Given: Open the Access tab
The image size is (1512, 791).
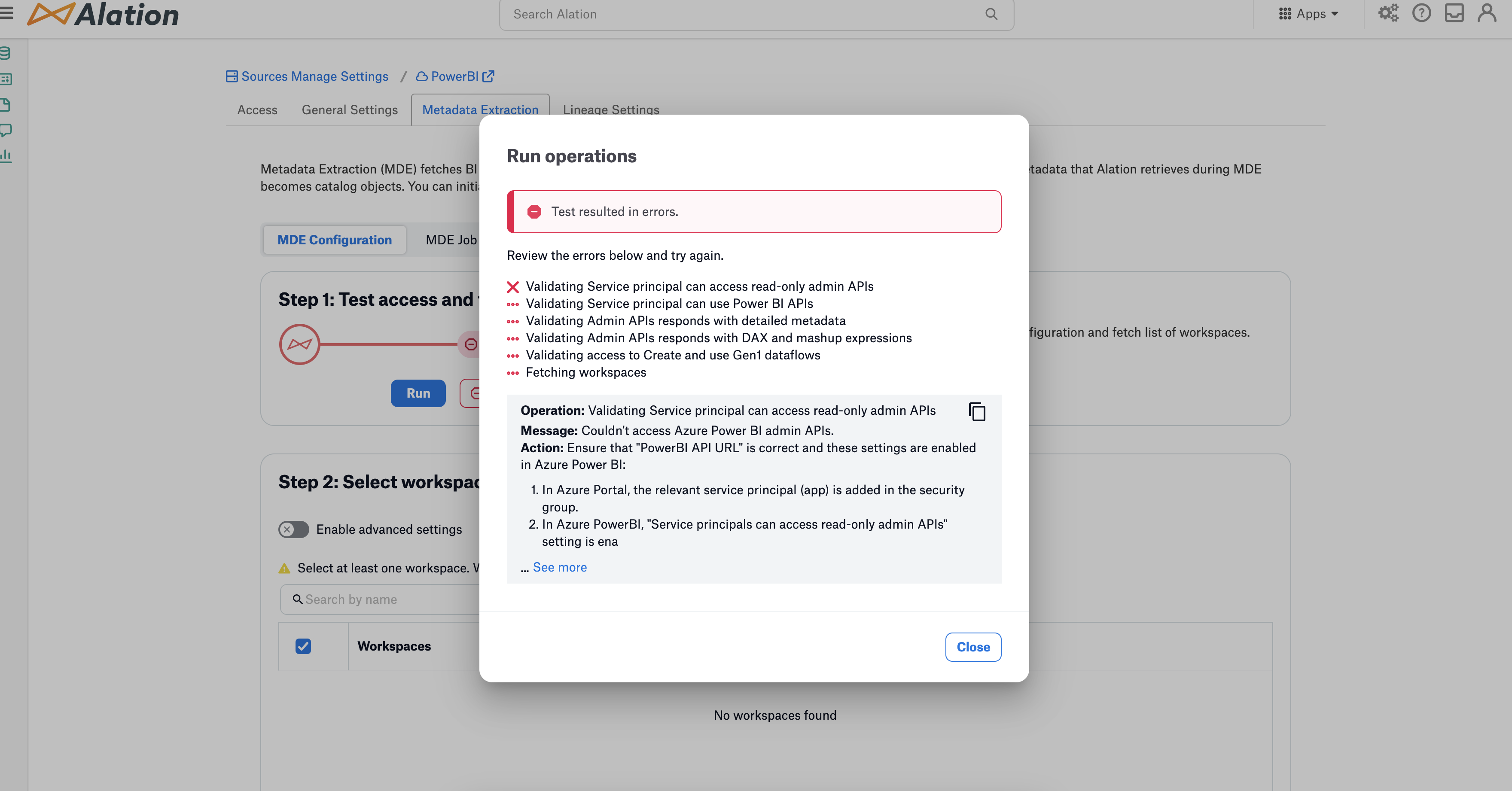Looking at the screenshot, I should (257, 110).
